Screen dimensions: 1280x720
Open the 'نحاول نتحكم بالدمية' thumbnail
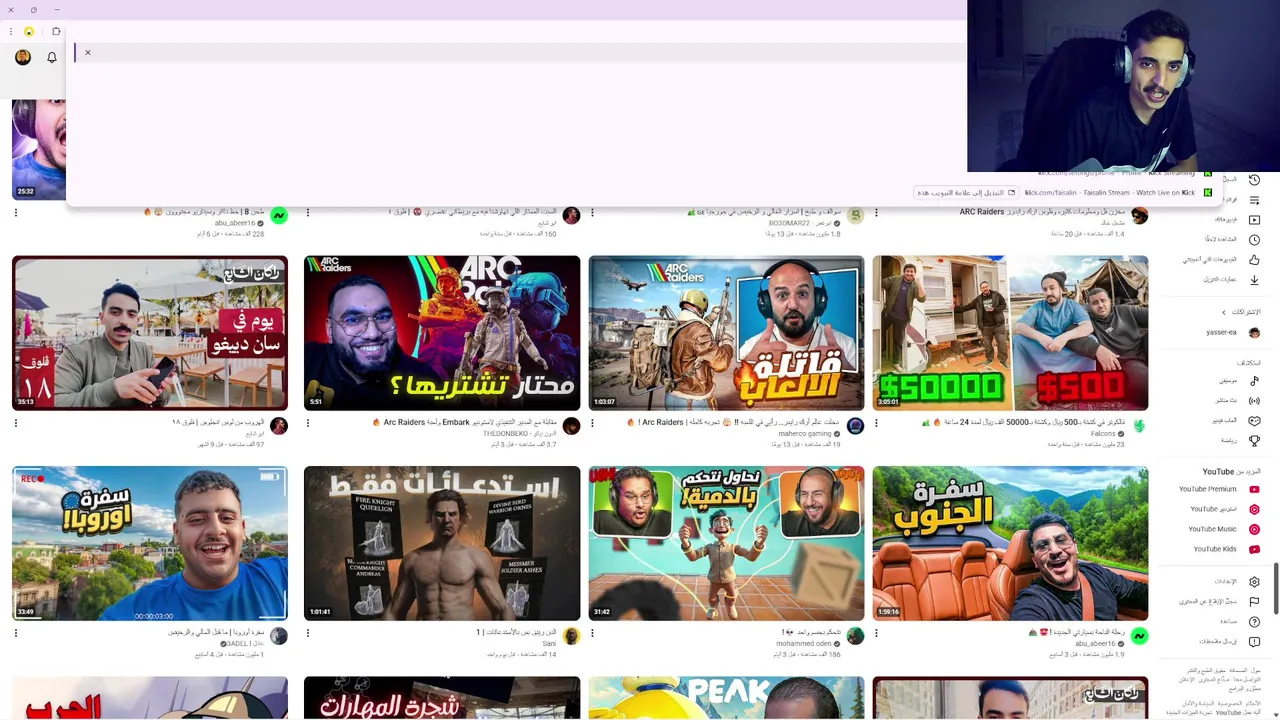coord(726,544)
